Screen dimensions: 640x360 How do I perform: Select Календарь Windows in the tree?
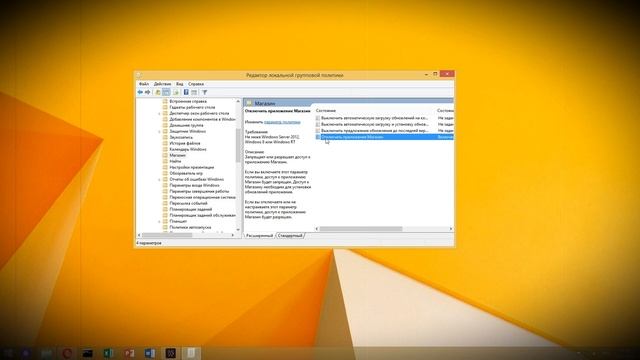pos(188,149)
